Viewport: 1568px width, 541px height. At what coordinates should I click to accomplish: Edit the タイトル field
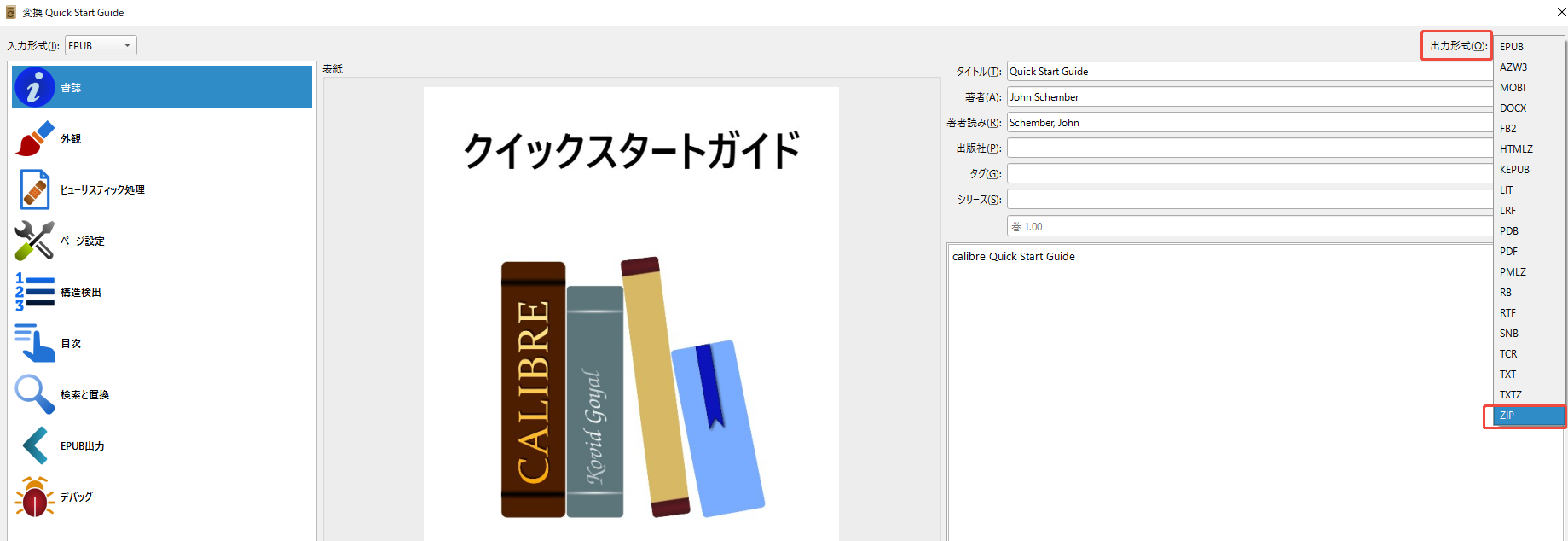pyautogui.click(x=1250, y=72)
